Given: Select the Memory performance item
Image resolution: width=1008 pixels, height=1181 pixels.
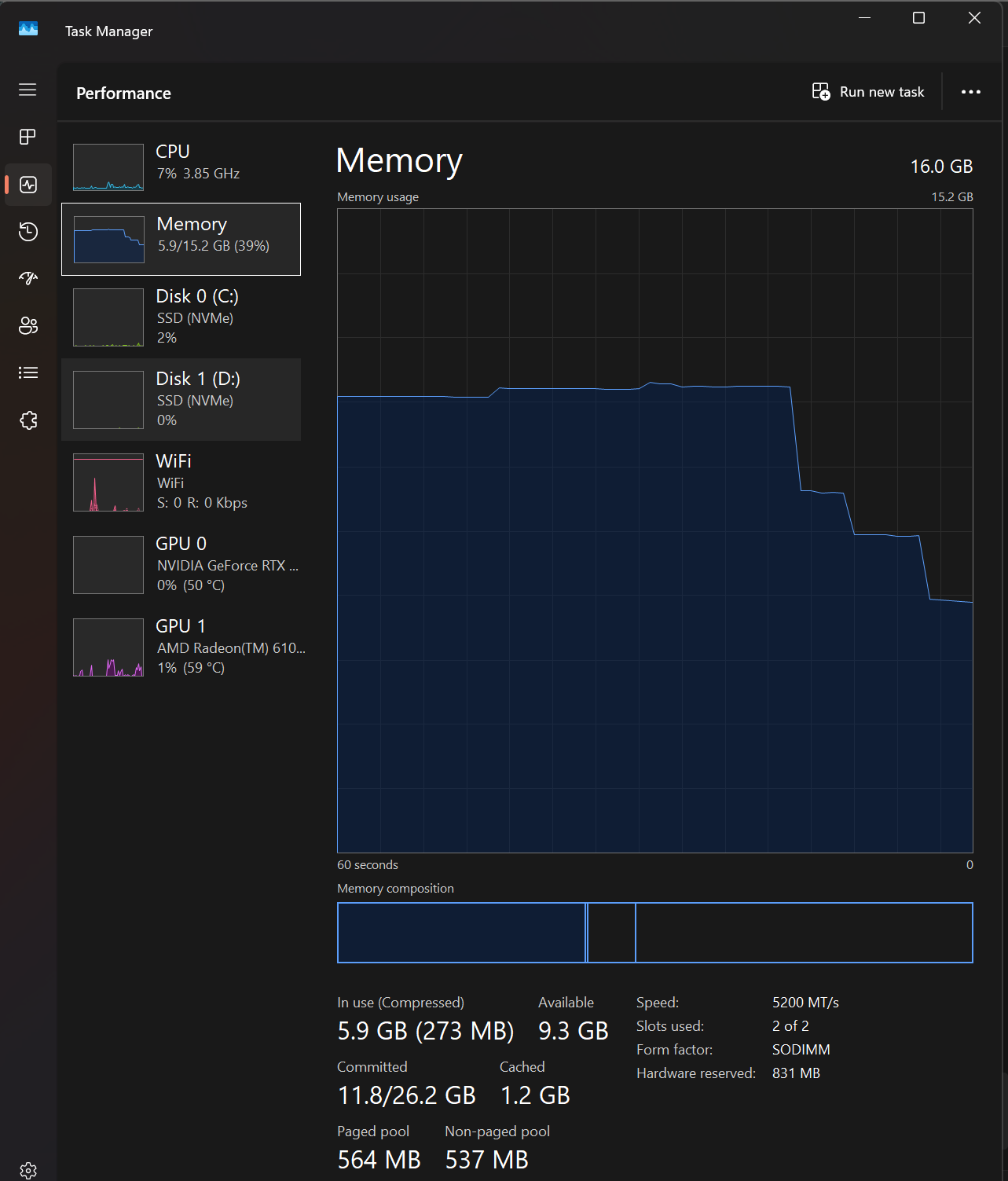Looking at the screenshot, I should tap(181, 239).
